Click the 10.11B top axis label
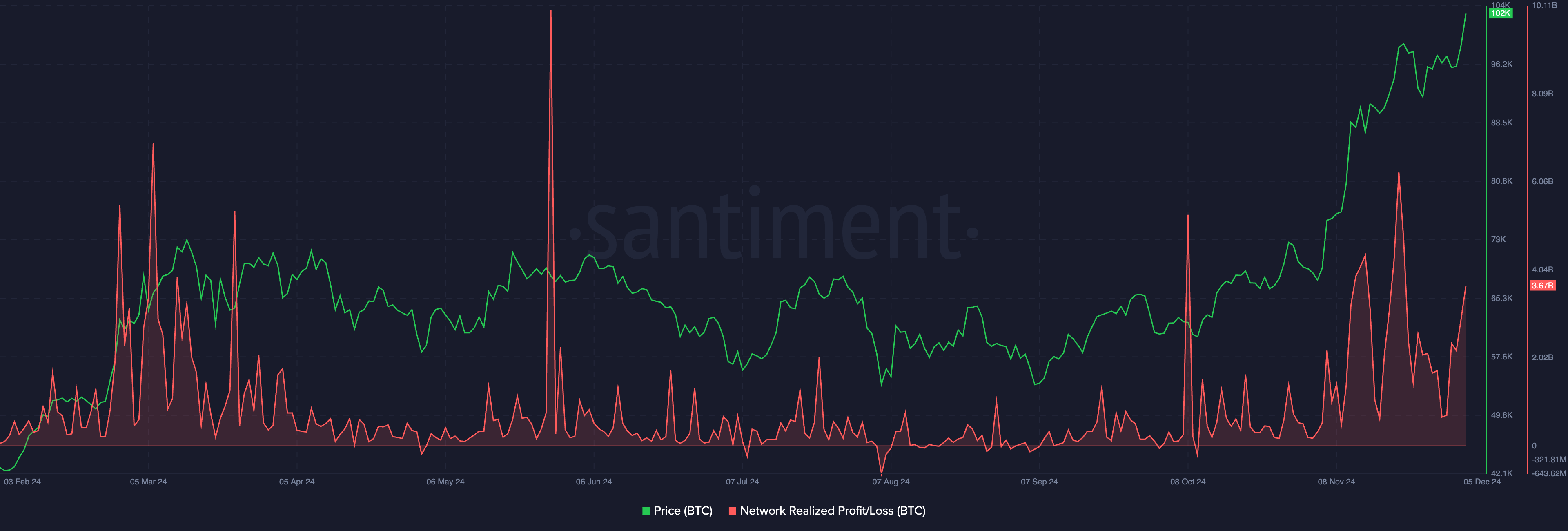Viewport: 1568px width, 531px height. point(1544,5)
